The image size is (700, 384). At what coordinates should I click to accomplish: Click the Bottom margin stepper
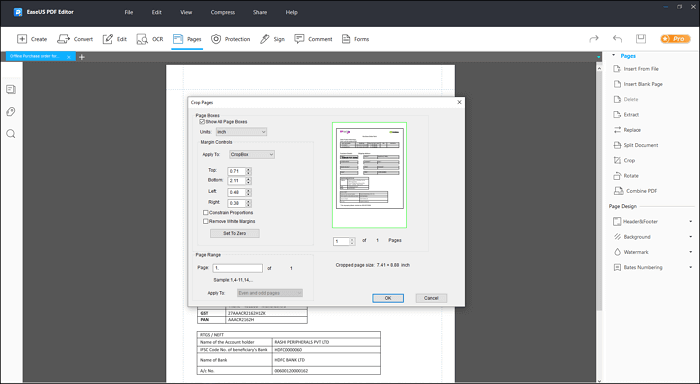[x=249, y=181]
